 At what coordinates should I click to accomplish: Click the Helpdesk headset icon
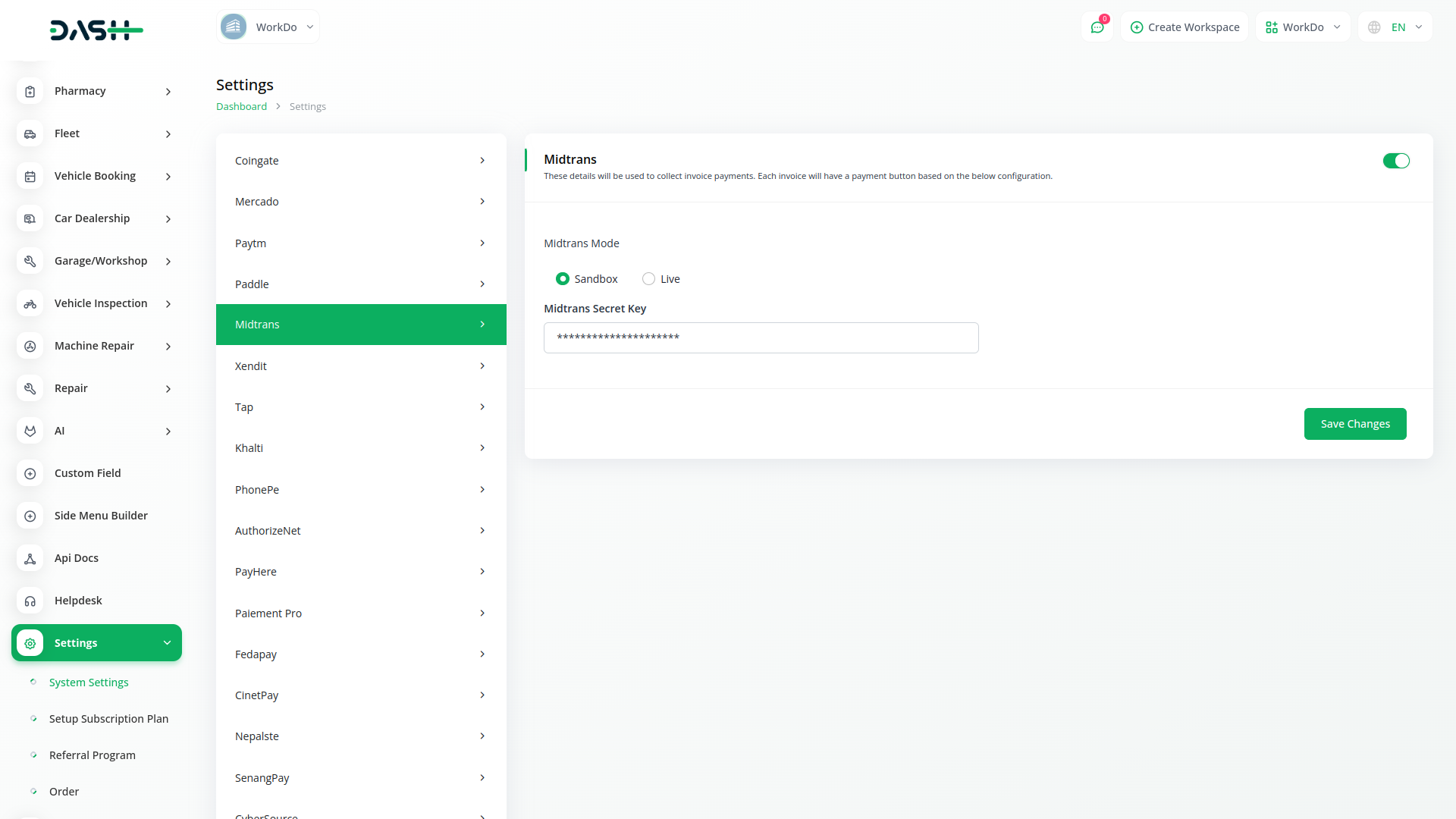pyautogui.click(x=30, y=601)
